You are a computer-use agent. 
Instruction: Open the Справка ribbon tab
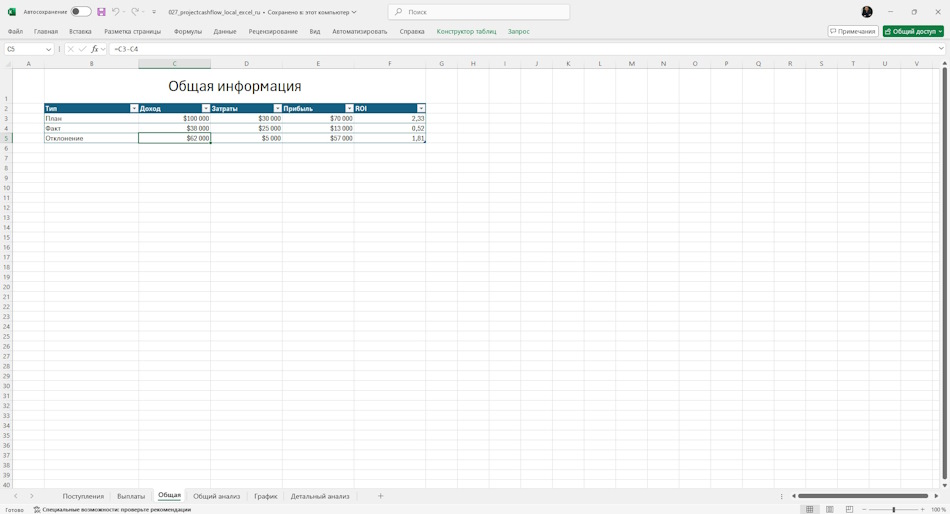pos(412,32)
